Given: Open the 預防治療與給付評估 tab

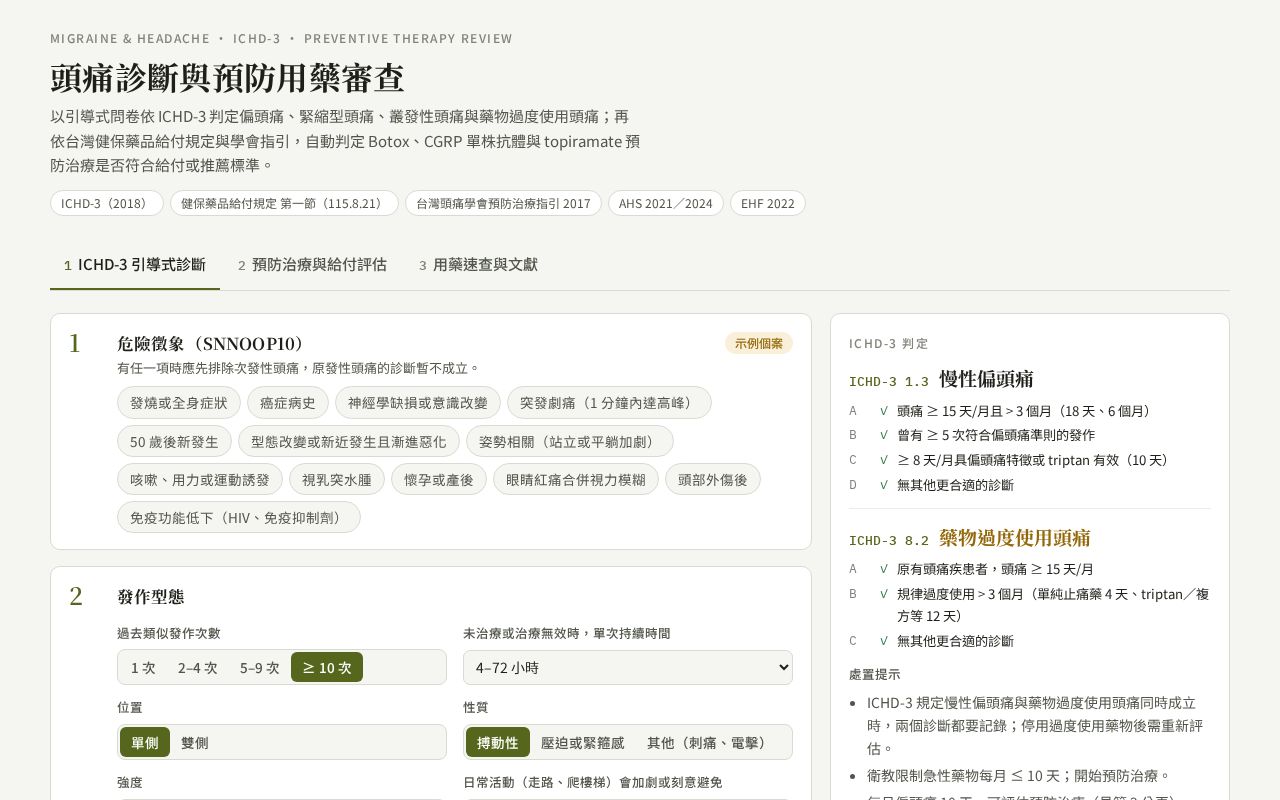Looking at the screenshot, I should tap(312, 265).
